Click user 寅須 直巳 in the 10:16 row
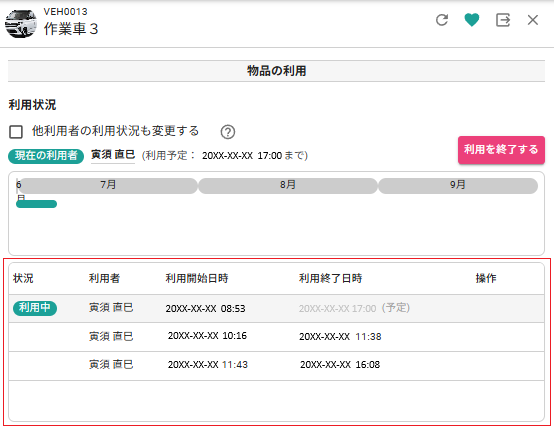Image resolution: width=554 pixels, height=431 pixels. coord(111,336)
